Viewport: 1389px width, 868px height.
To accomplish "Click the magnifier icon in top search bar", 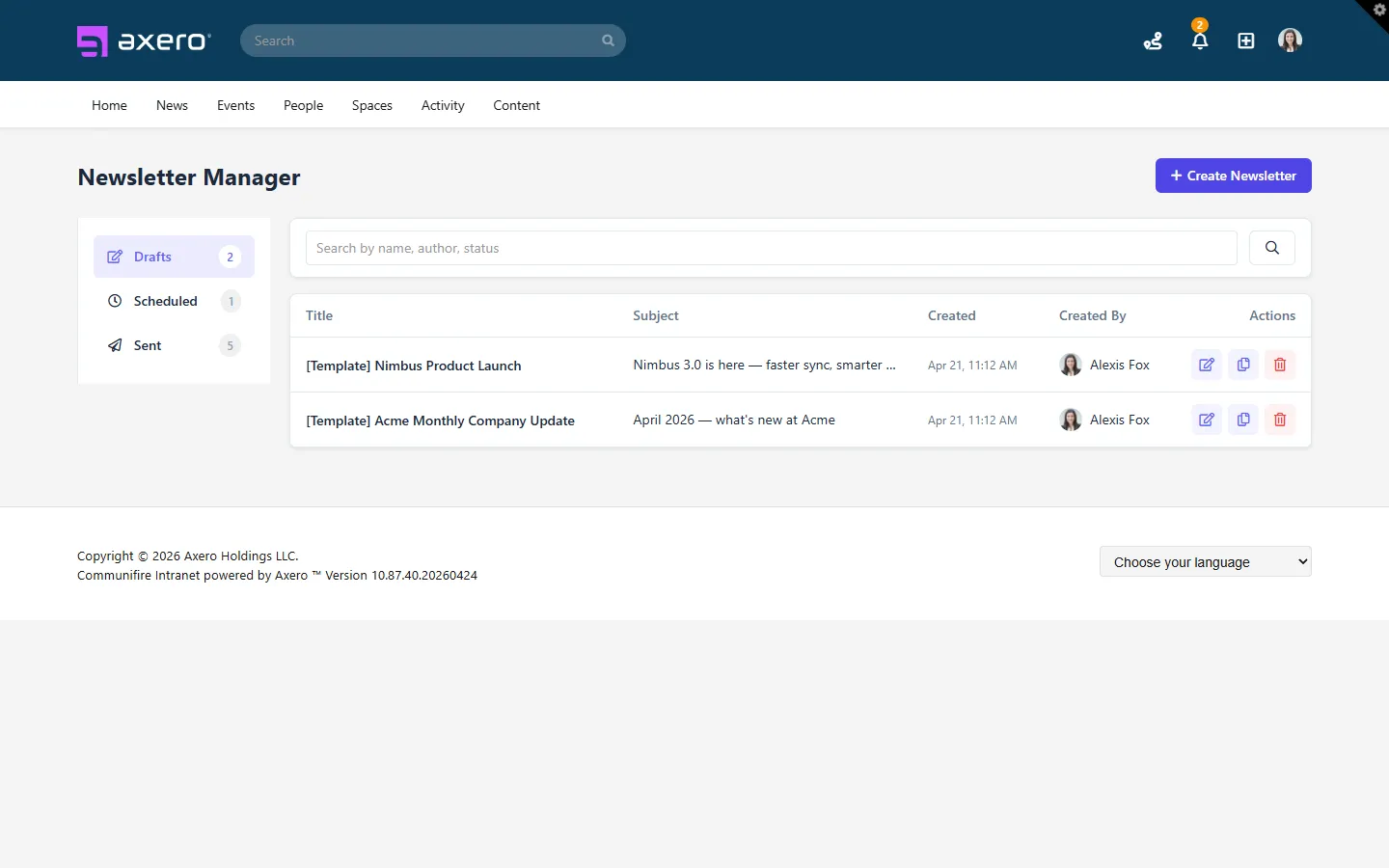I will tap(608, 41).
